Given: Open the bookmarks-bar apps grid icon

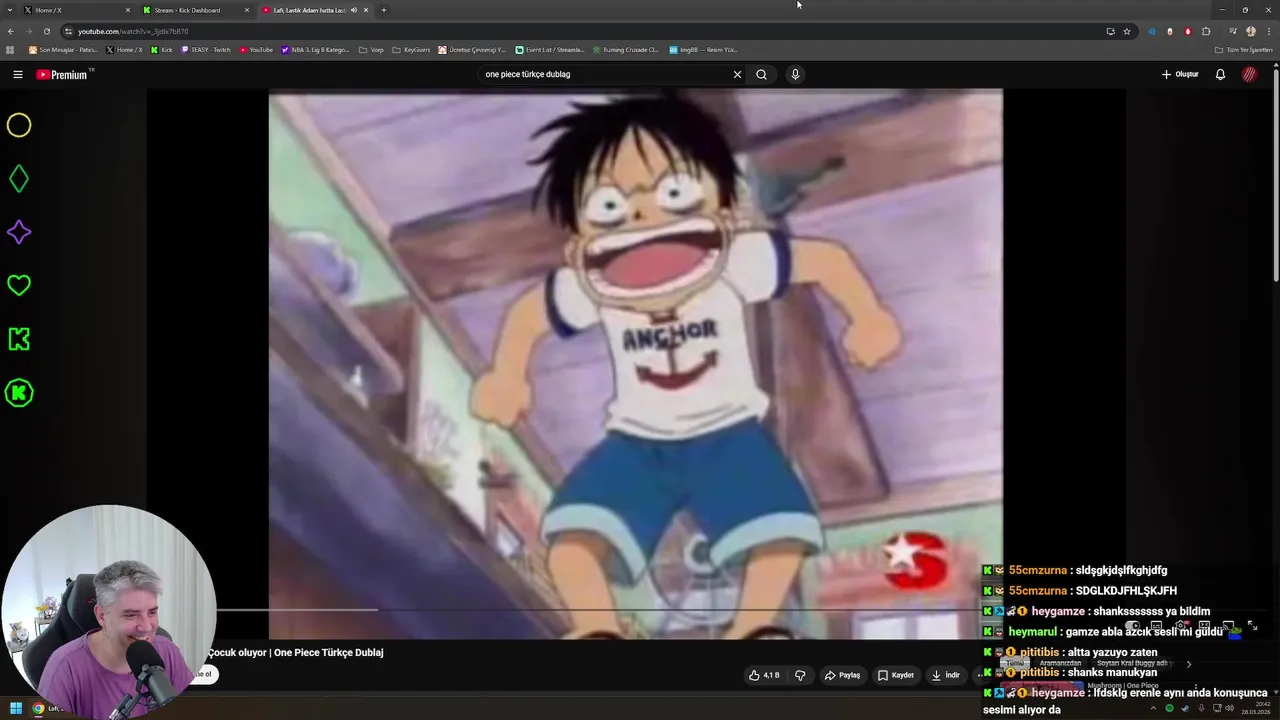Looking at the screenshot, I should (x=10, y=49).
